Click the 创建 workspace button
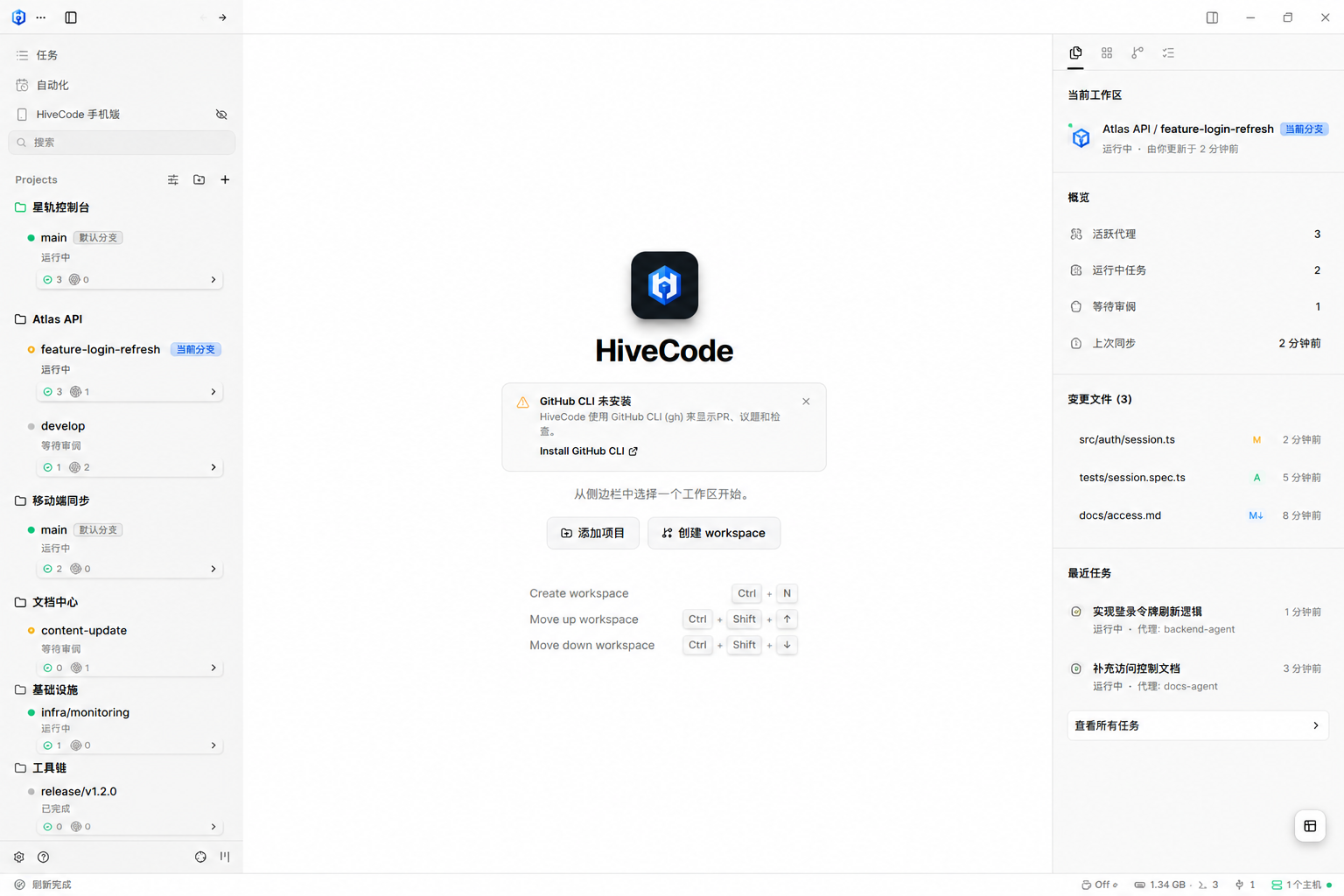Viewport: 1344px width, 896px height. (714, 533)
